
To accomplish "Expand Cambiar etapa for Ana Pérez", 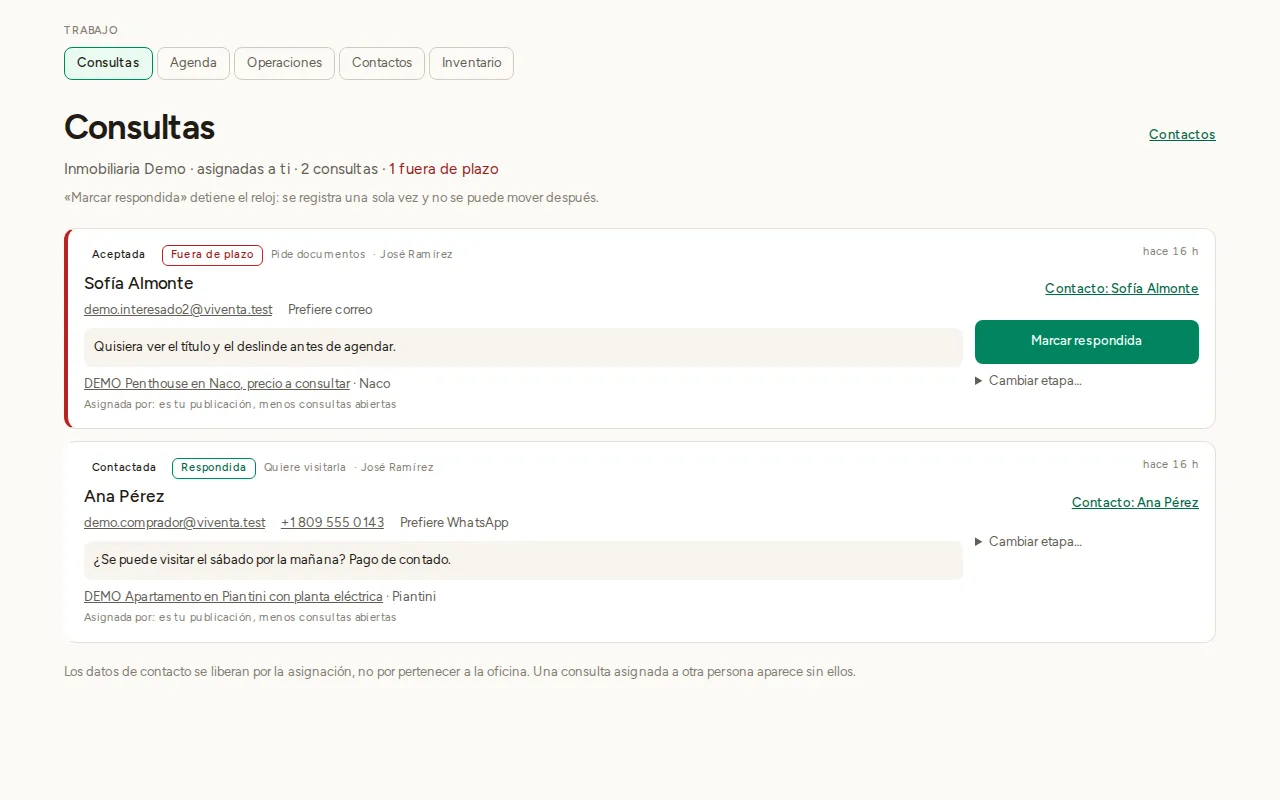I will pos(1029,542).
